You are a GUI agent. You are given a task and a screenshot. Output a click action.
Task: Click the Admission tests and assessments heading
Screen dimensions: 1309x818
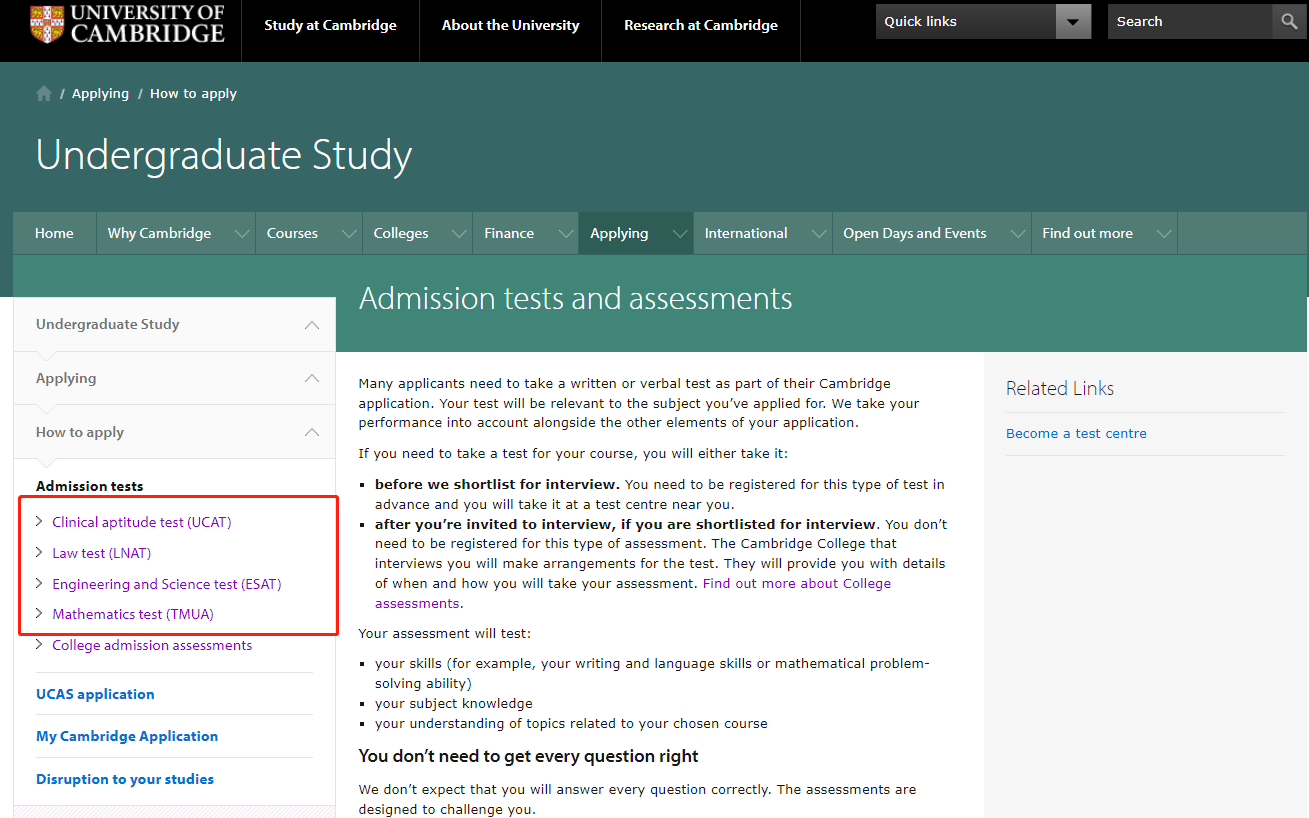click(576, 298)
